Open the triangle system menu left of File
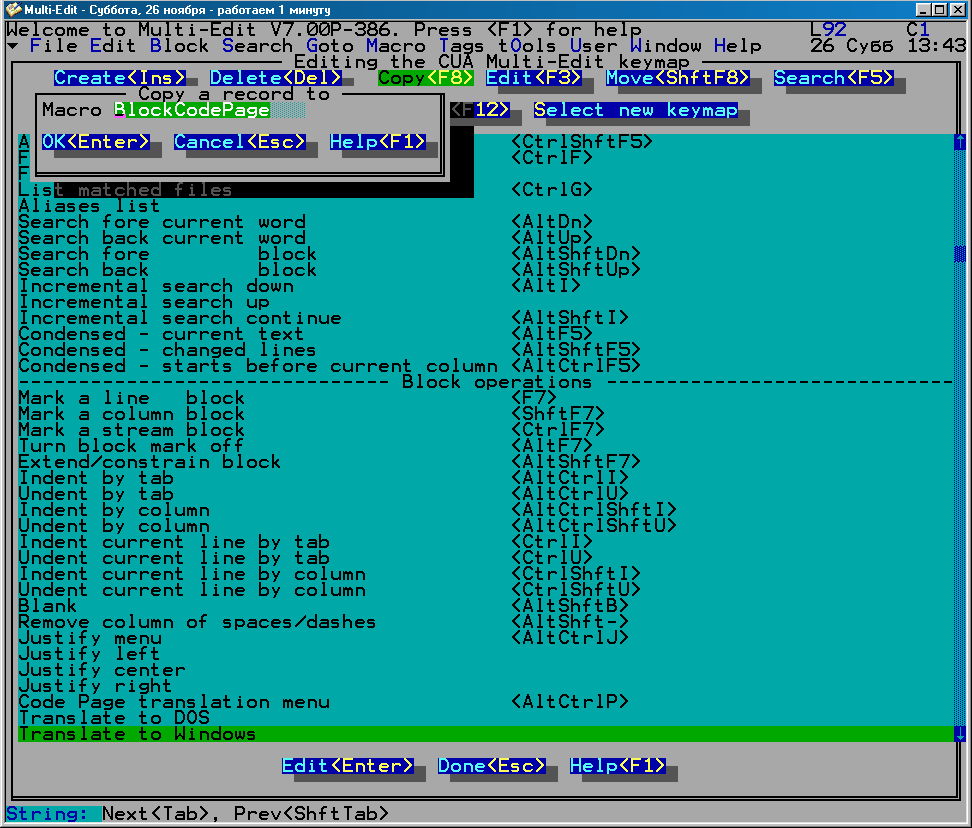 pos(12,46)
